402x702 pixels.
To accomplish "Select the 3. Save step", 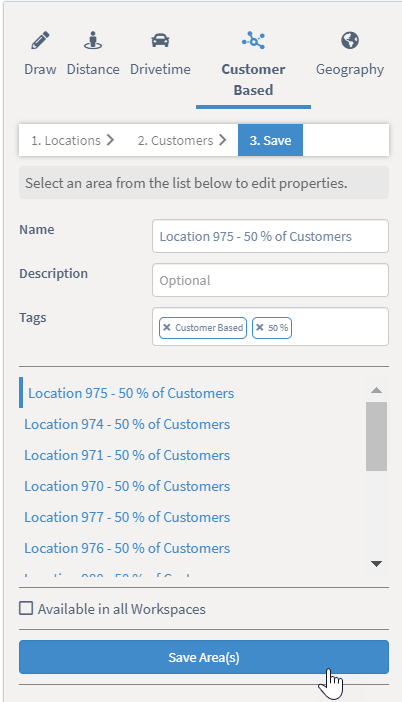I will pos(270,140).
